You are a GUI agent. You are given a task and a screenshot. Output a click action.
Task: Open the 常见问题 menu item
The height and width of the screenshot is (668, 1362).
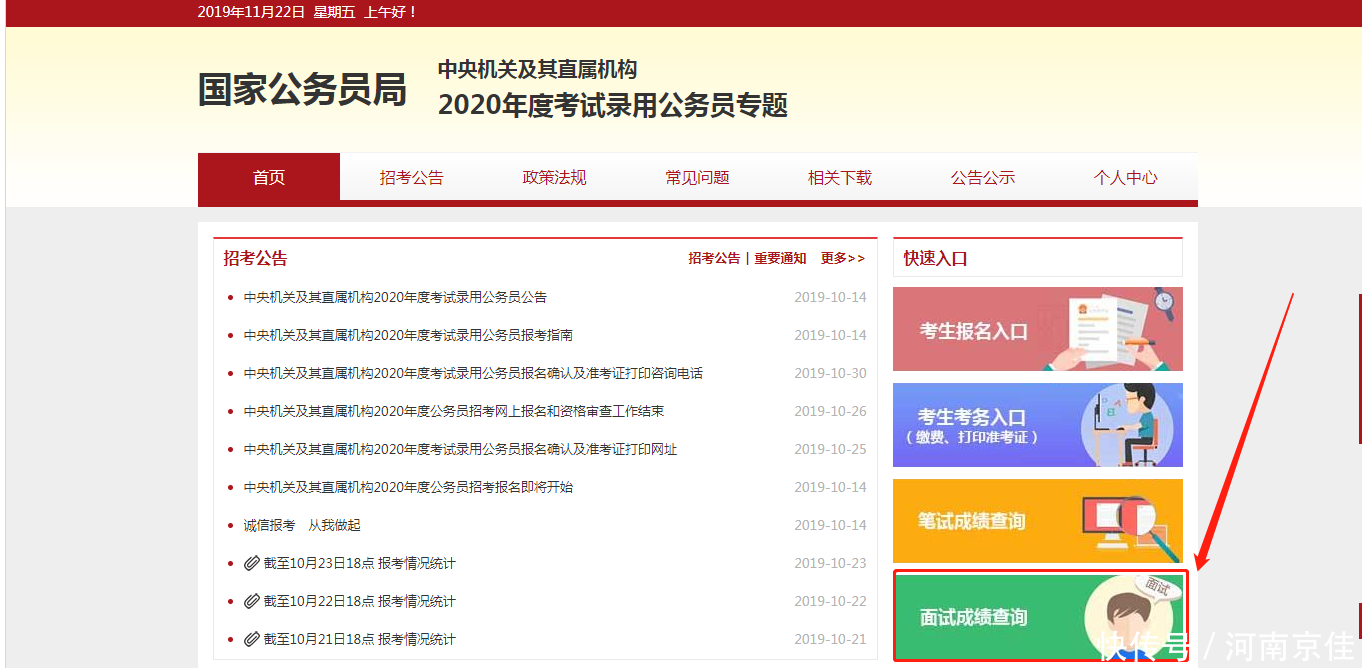(x=697, y=177)
